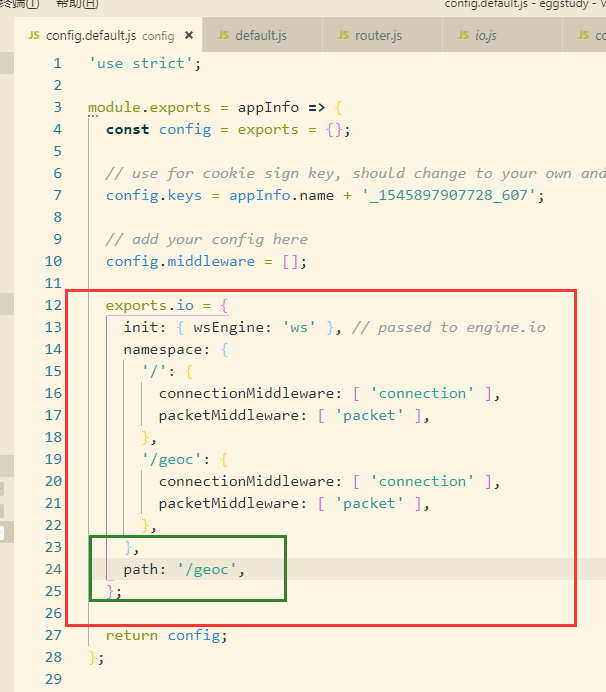606x692 pixels.
Task: Click line number 12 in the gutter
Action: click(53, 305)
